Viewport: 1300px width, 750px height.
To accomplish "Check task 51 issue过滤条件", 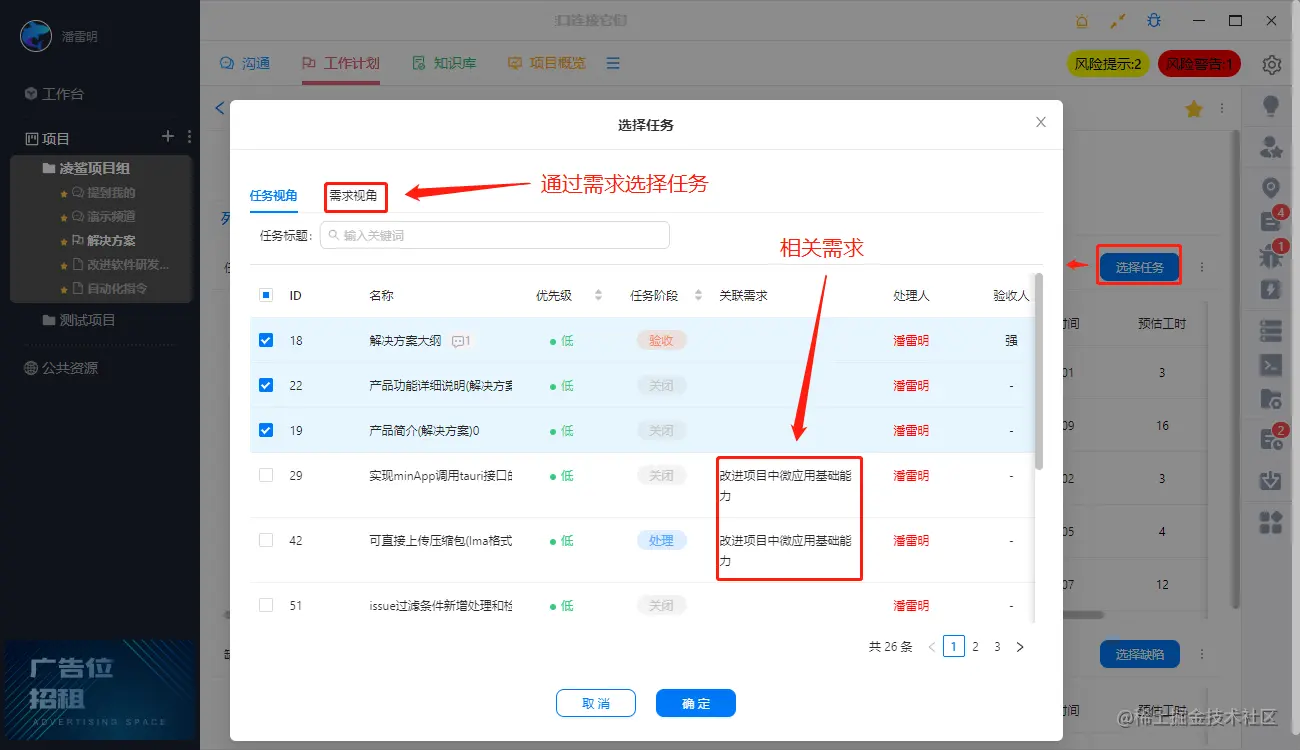I will [266, 605].
